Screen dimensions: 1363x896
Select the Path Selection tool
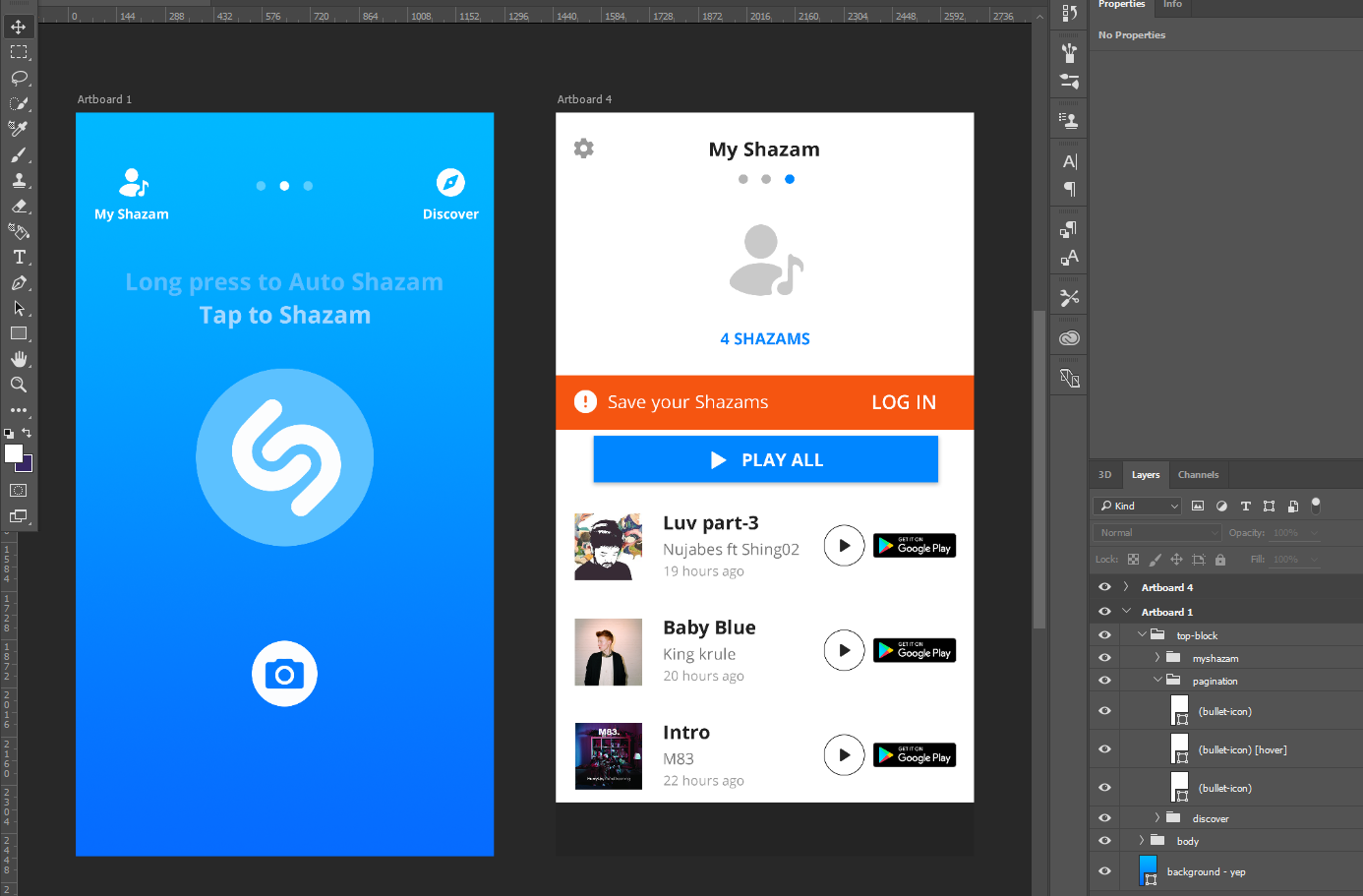click(19, 308)
